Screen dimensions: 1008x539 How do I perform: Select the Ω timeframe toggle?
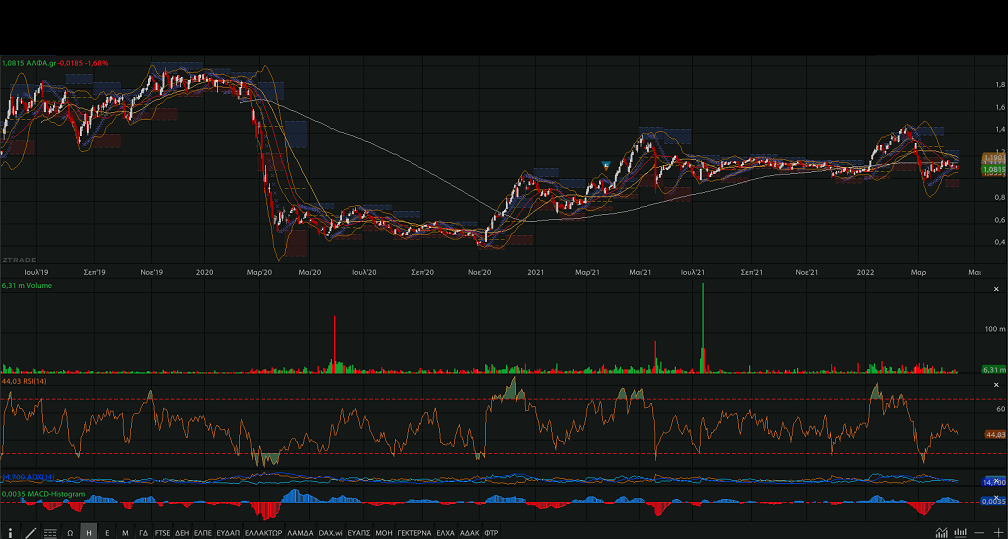coord(70,533)
